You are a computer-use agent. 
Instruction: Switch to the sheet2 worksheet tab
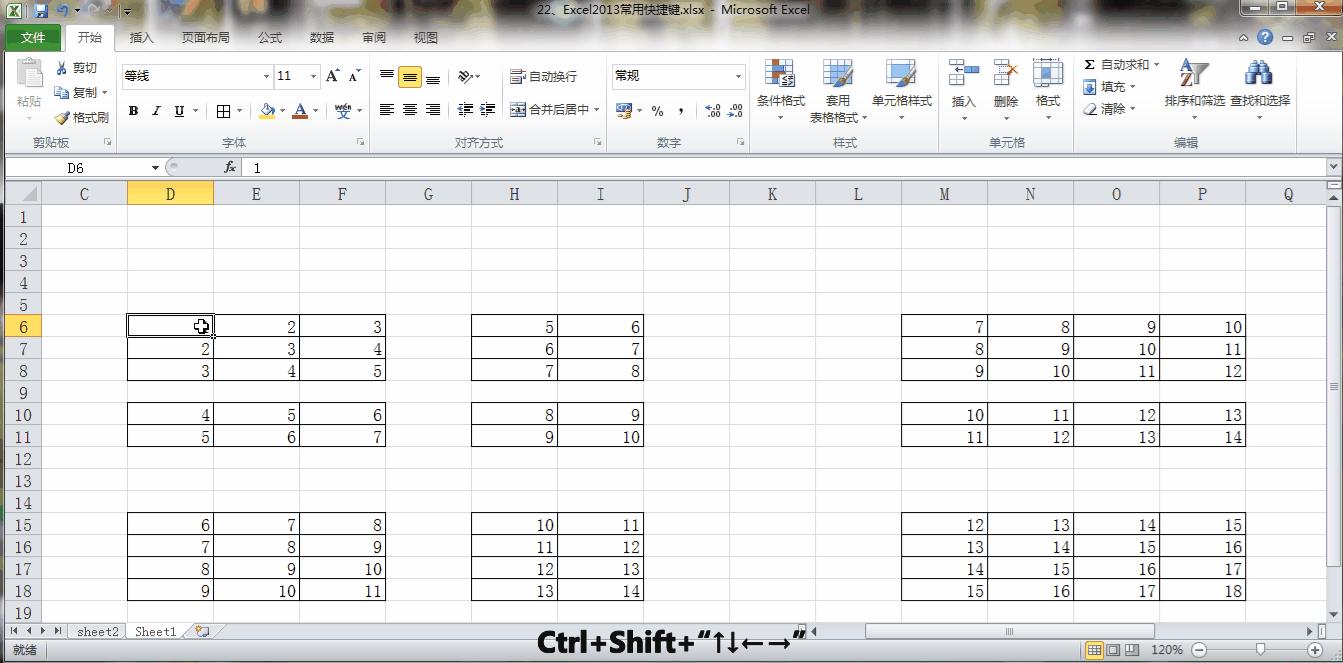pos(98,631)
